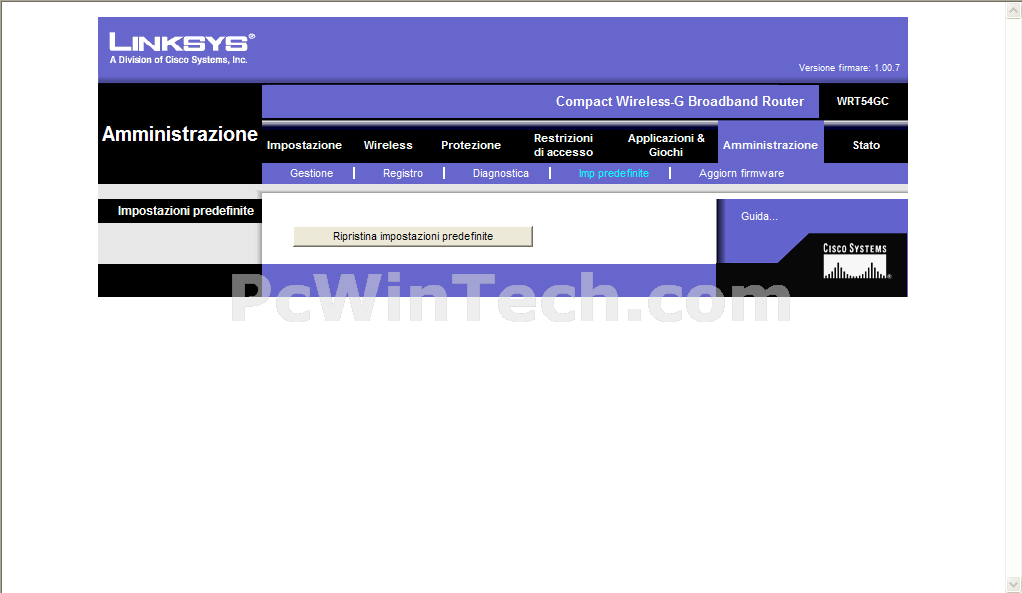Open the Stato tab
1022x593 pixels.
tap(866, 145)
